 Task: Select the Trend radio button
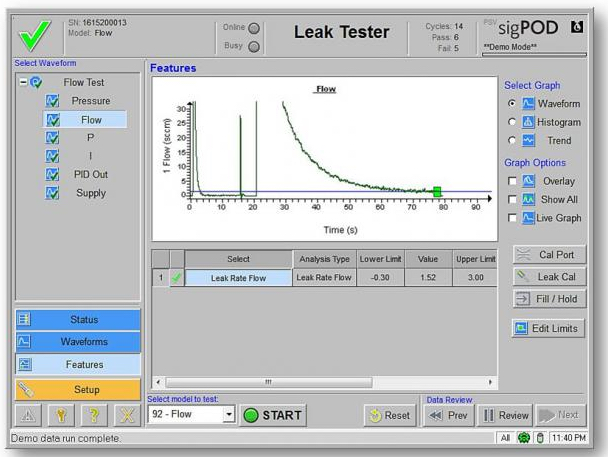[512, 140]
